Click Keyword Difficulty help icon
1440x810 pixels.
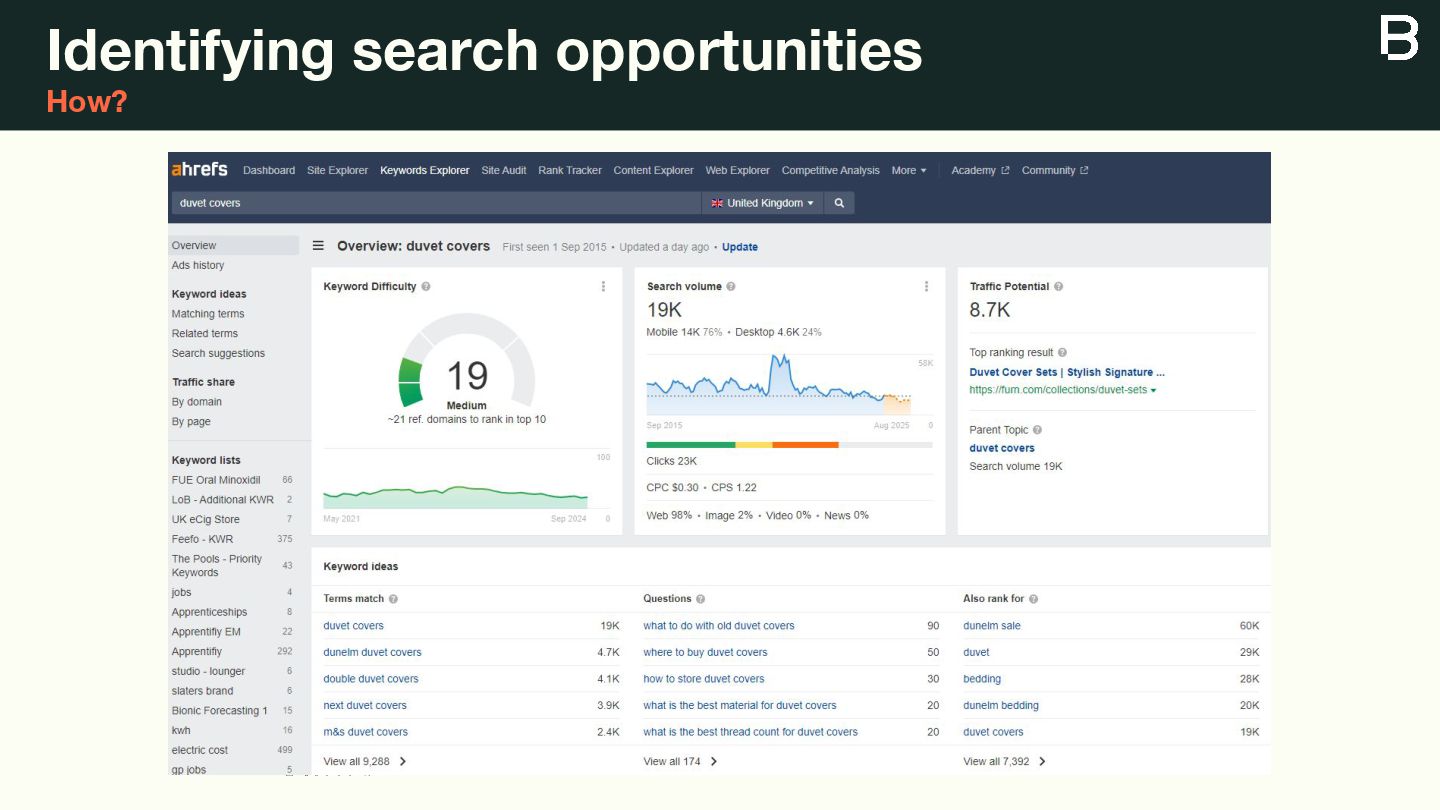click(426, 287)
